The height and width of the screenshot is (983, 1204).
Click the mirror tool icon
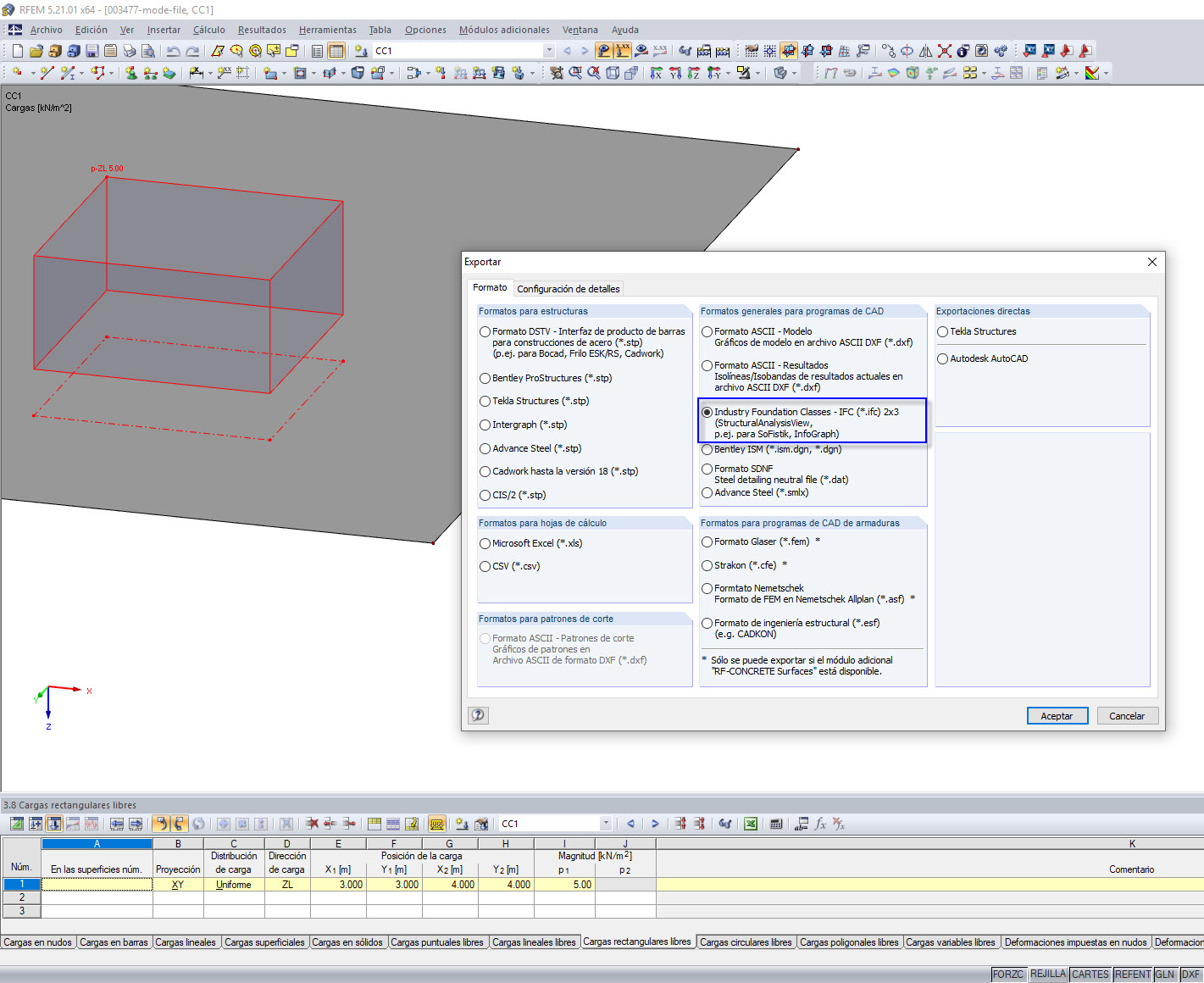(925, 51)
